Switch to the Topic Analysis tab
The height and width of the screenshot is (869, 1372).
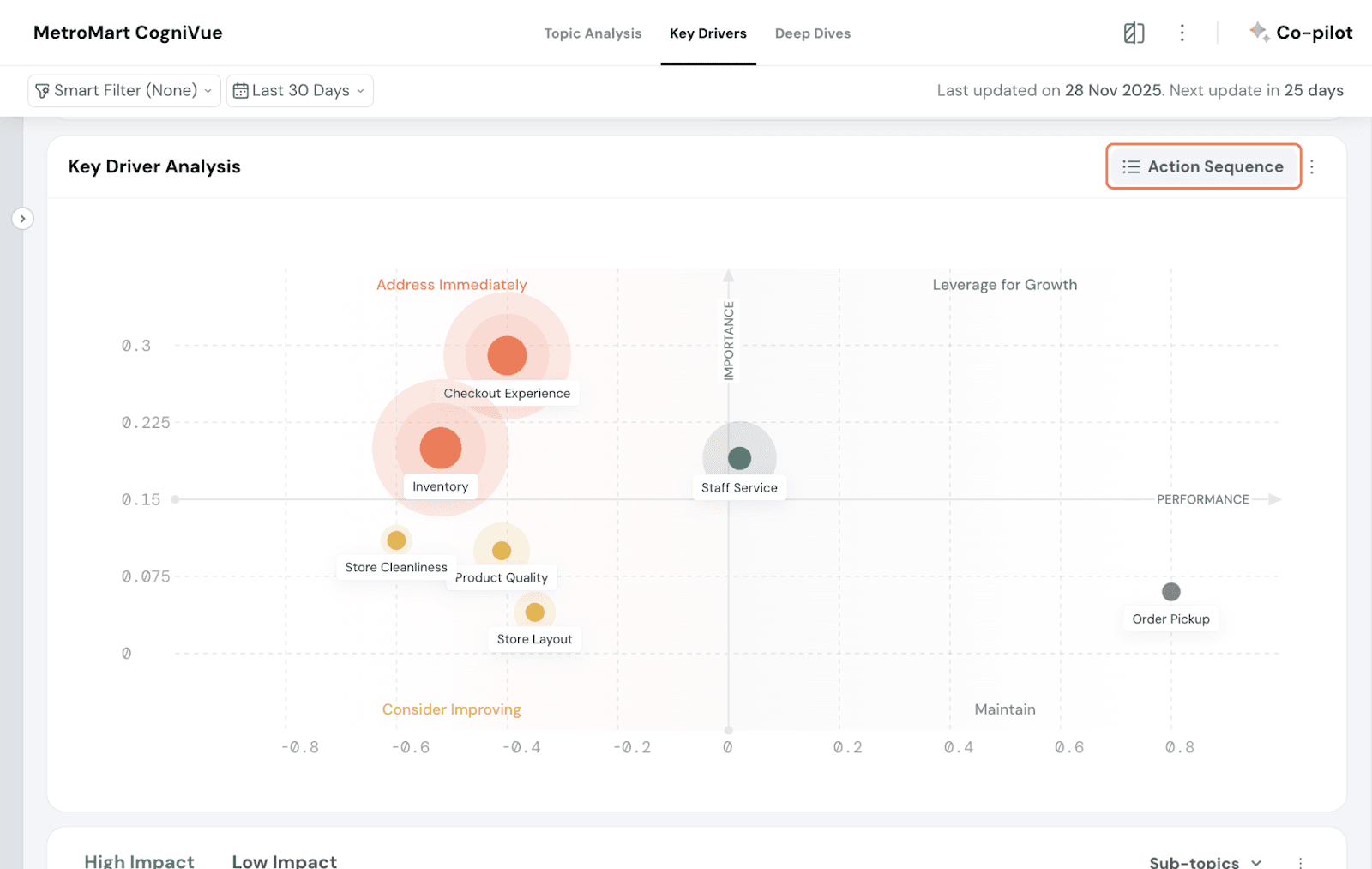point(593,33)
